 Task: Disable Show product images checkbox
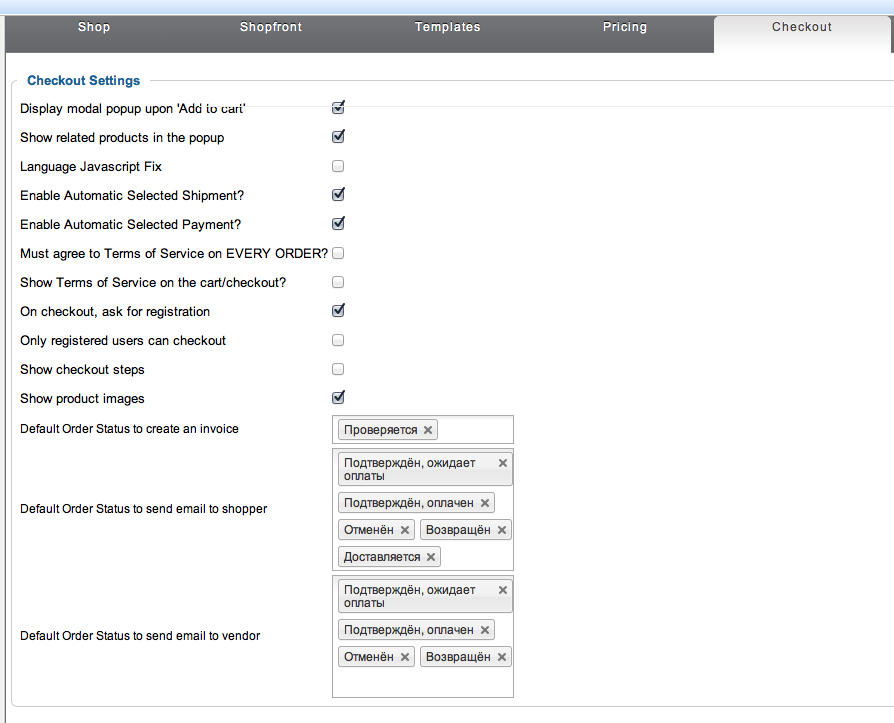click(338, 398)
